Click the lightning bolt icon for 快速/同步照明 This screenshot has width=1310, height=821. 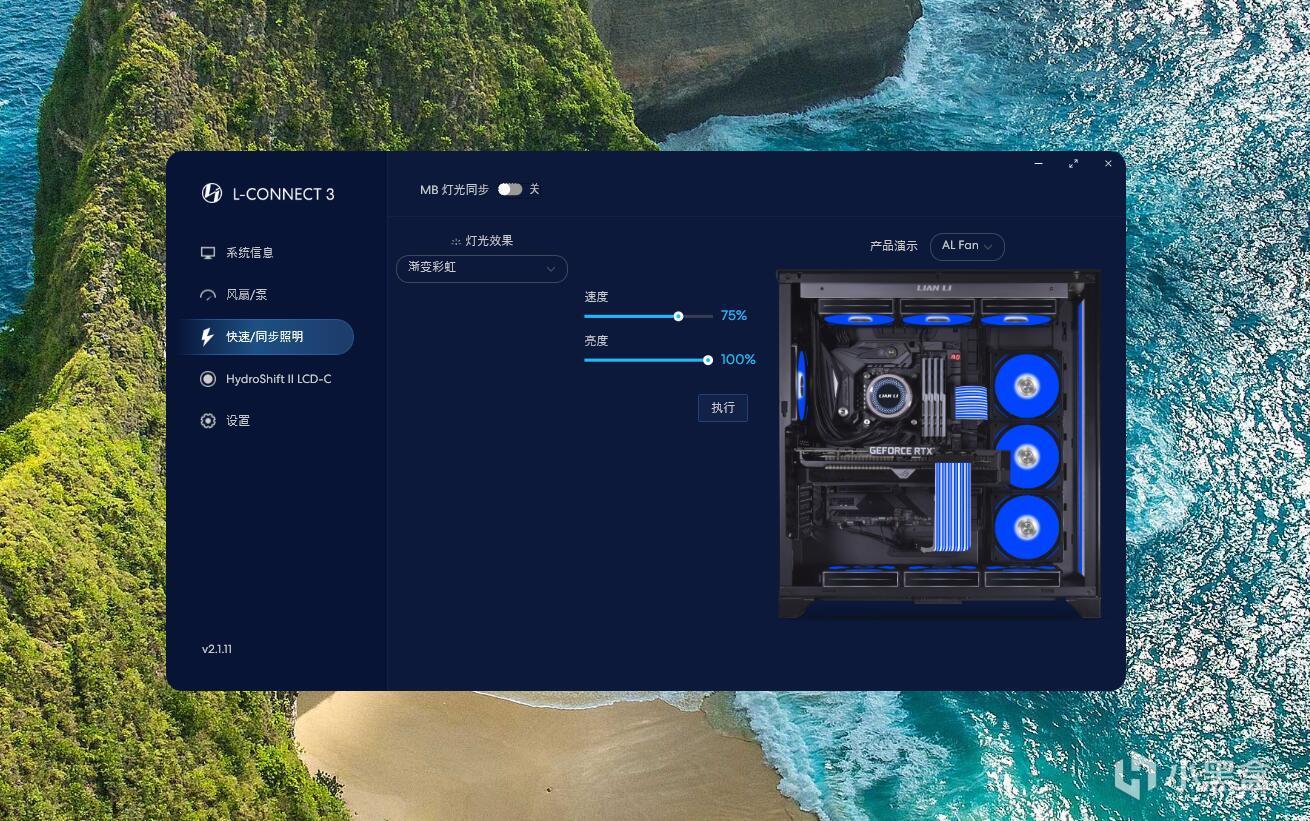tap(208, 337)
